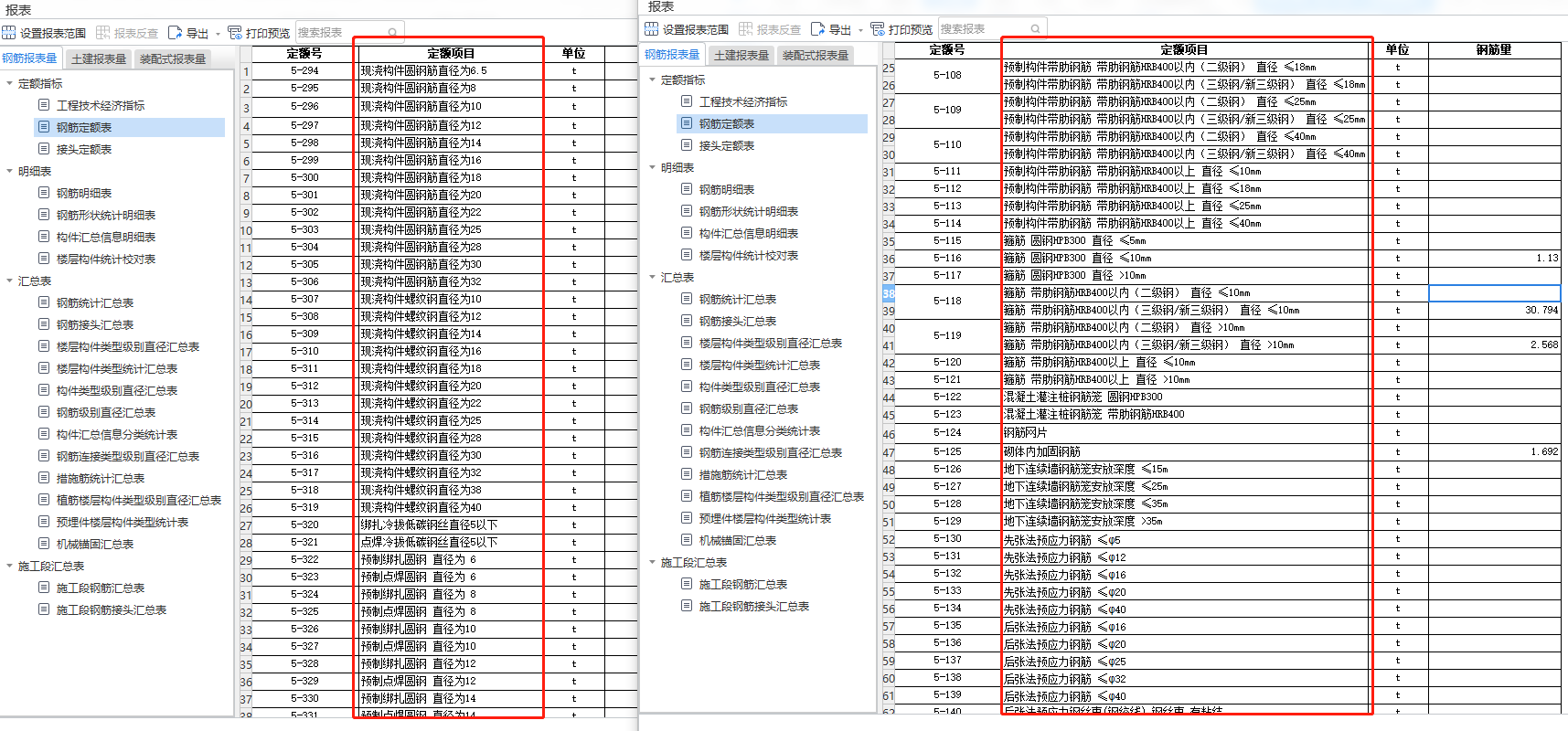Select cell 砌体内加固钢筋 in right table
1568x731 pixels.
1185,451
